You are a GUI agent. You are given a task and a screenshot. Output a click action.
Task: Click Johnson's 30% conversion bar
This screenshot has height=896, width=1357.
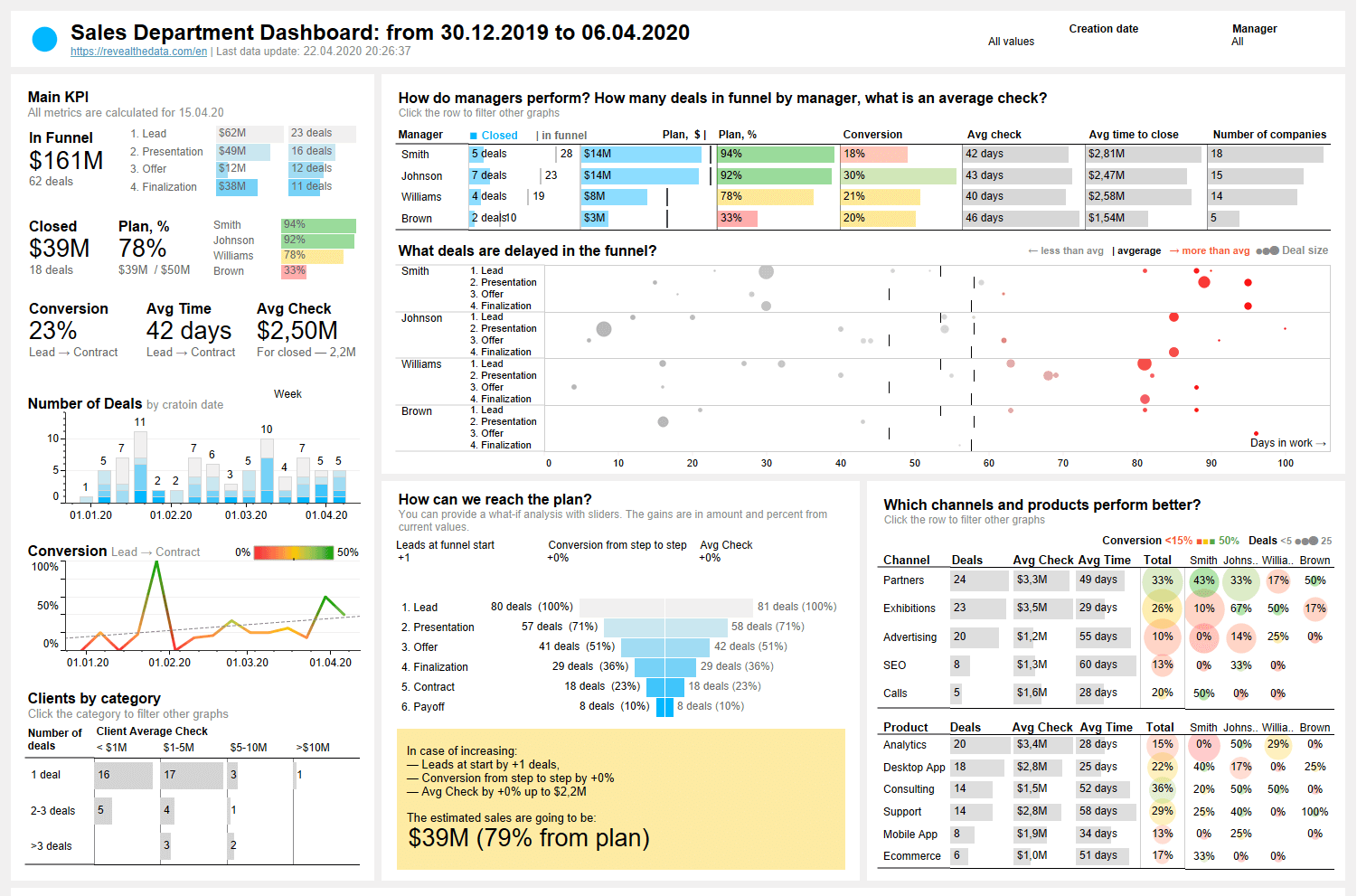pos(899,176)
